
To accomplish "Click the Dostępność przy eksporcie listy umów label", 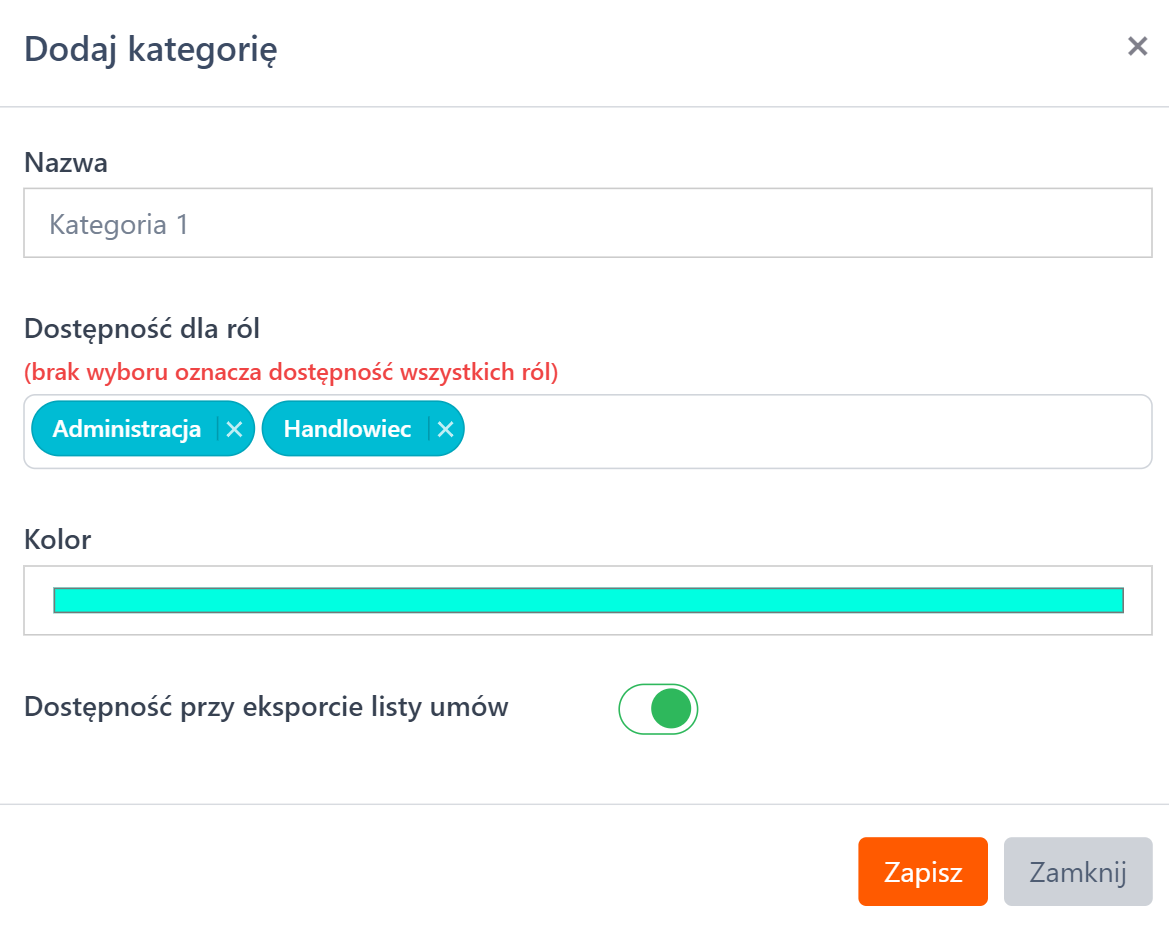I will pos(266,707).
